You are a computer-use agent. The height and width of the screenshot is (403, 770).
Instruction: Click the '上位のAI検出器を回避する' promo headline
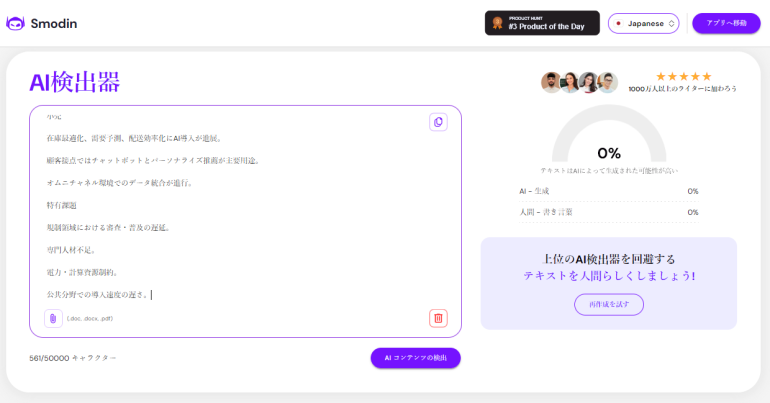[609, 259]
